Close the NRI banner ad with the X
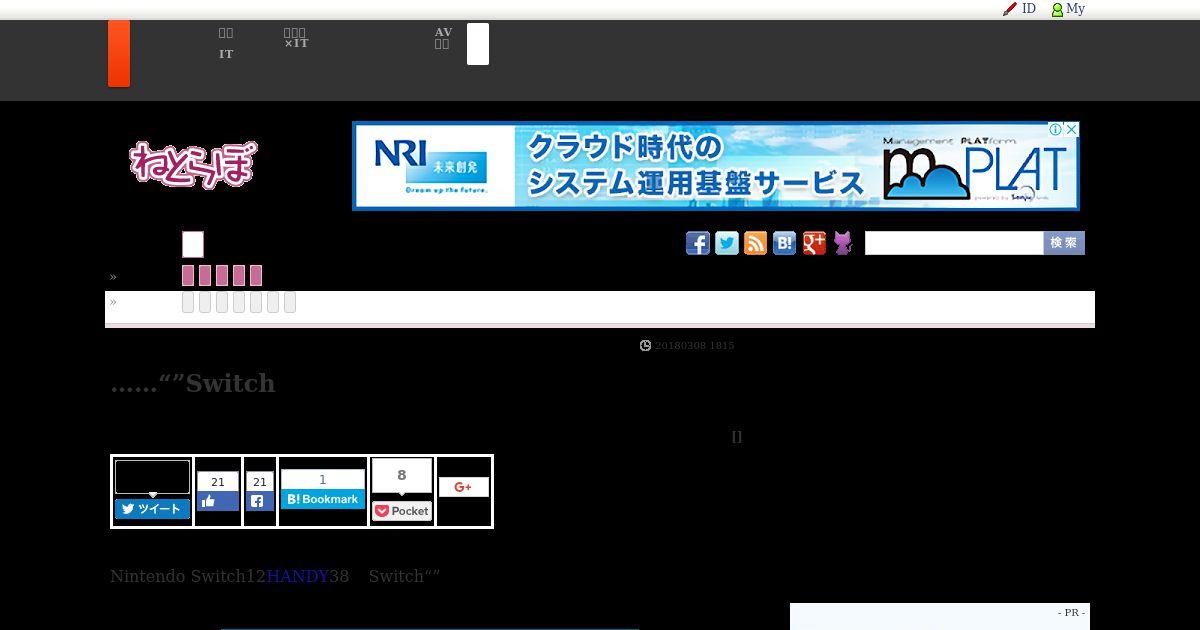 coord(1071,130)
